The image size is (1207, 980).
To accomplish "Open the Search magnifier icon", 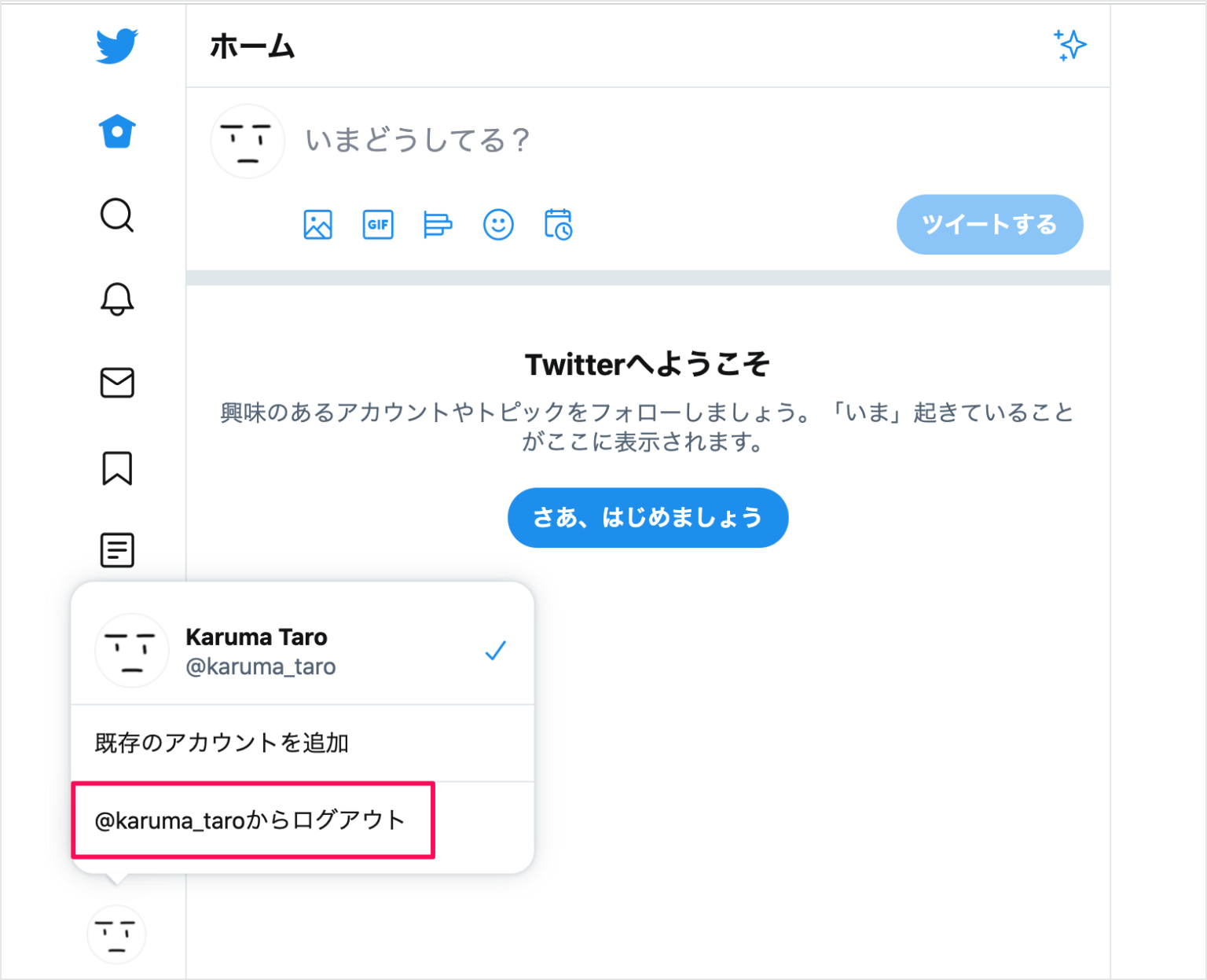I will pyautogui.click(x=117, y=215).
